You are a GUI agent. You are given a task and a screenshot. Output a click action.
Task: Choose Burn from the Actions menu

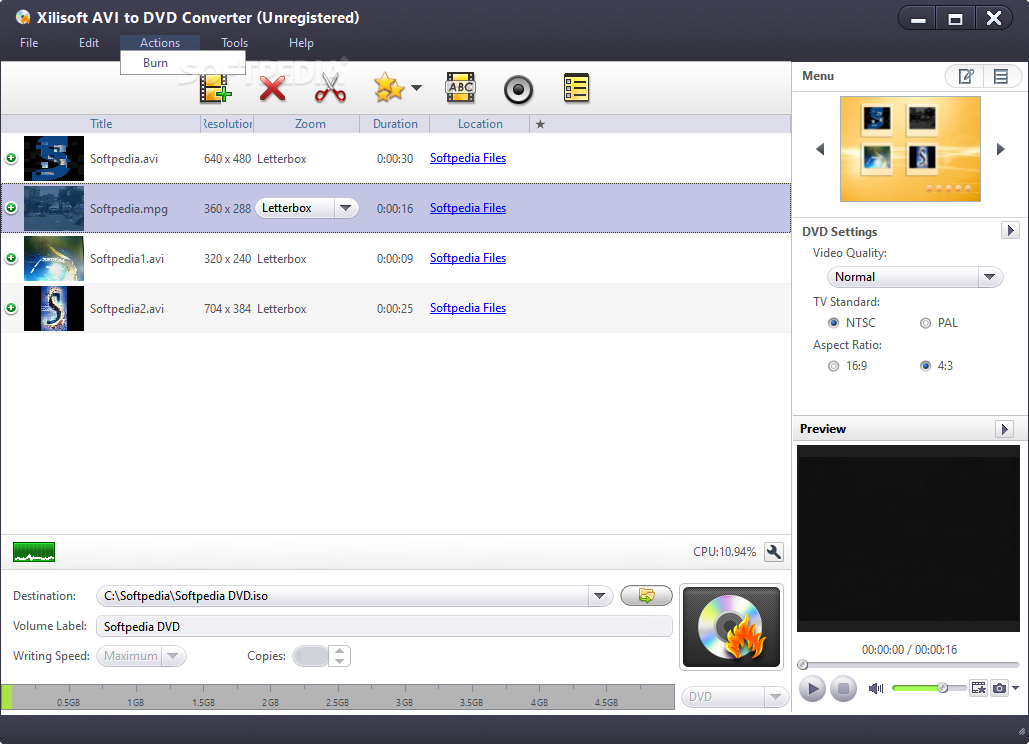[x=182, y=63]
